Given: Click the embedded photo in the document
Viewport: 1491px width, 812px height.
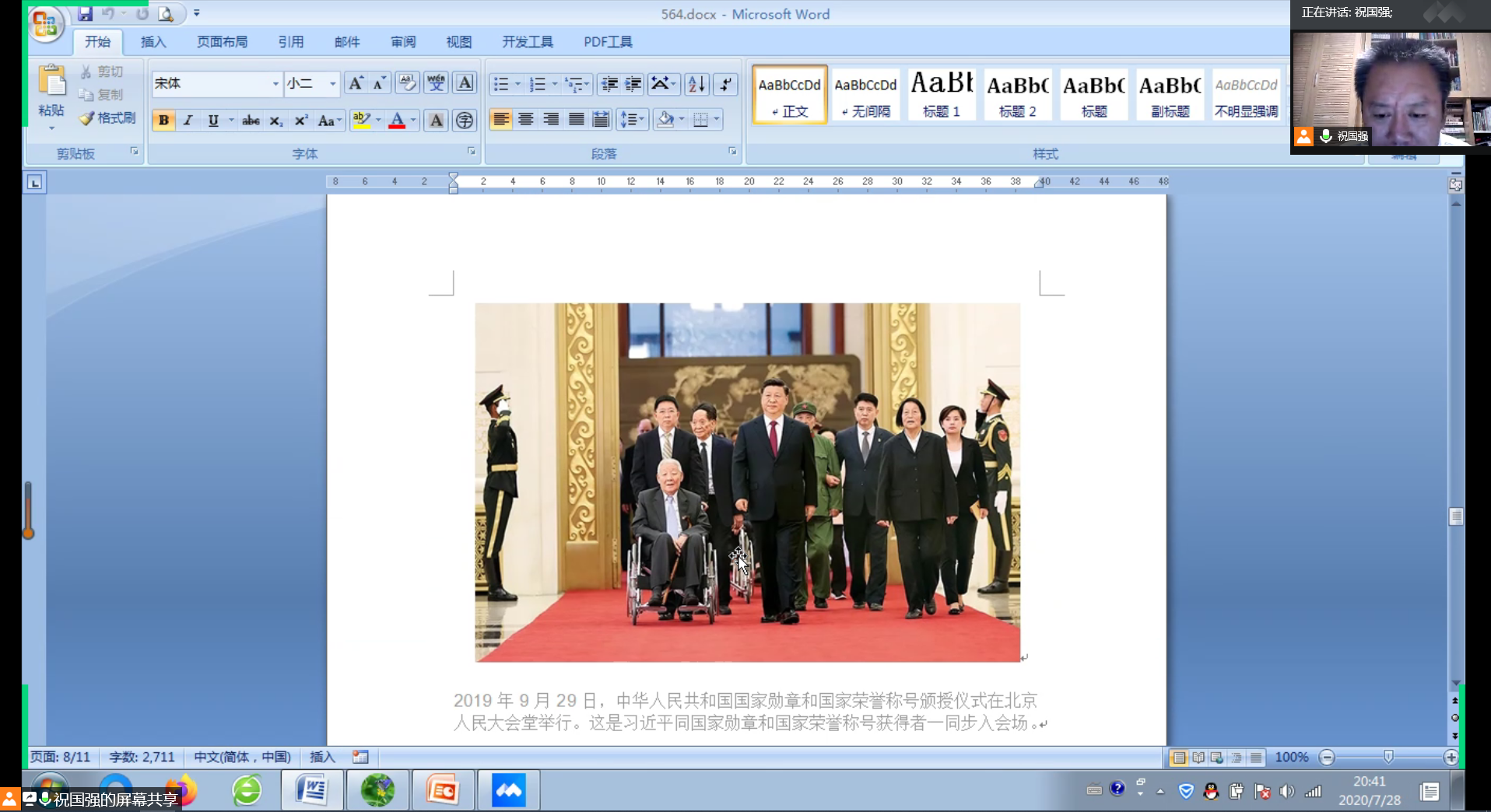Looking at the screenshot, I should 747,482.
